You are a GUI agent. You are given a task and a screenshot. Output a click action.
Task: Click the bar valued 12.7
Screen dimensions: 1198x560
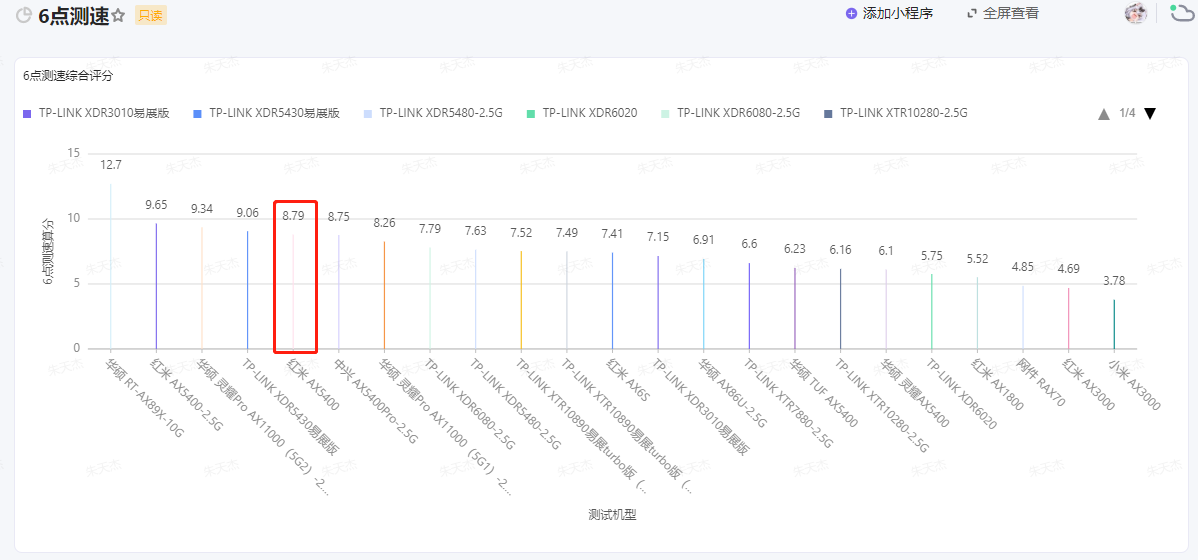(111, 266)
